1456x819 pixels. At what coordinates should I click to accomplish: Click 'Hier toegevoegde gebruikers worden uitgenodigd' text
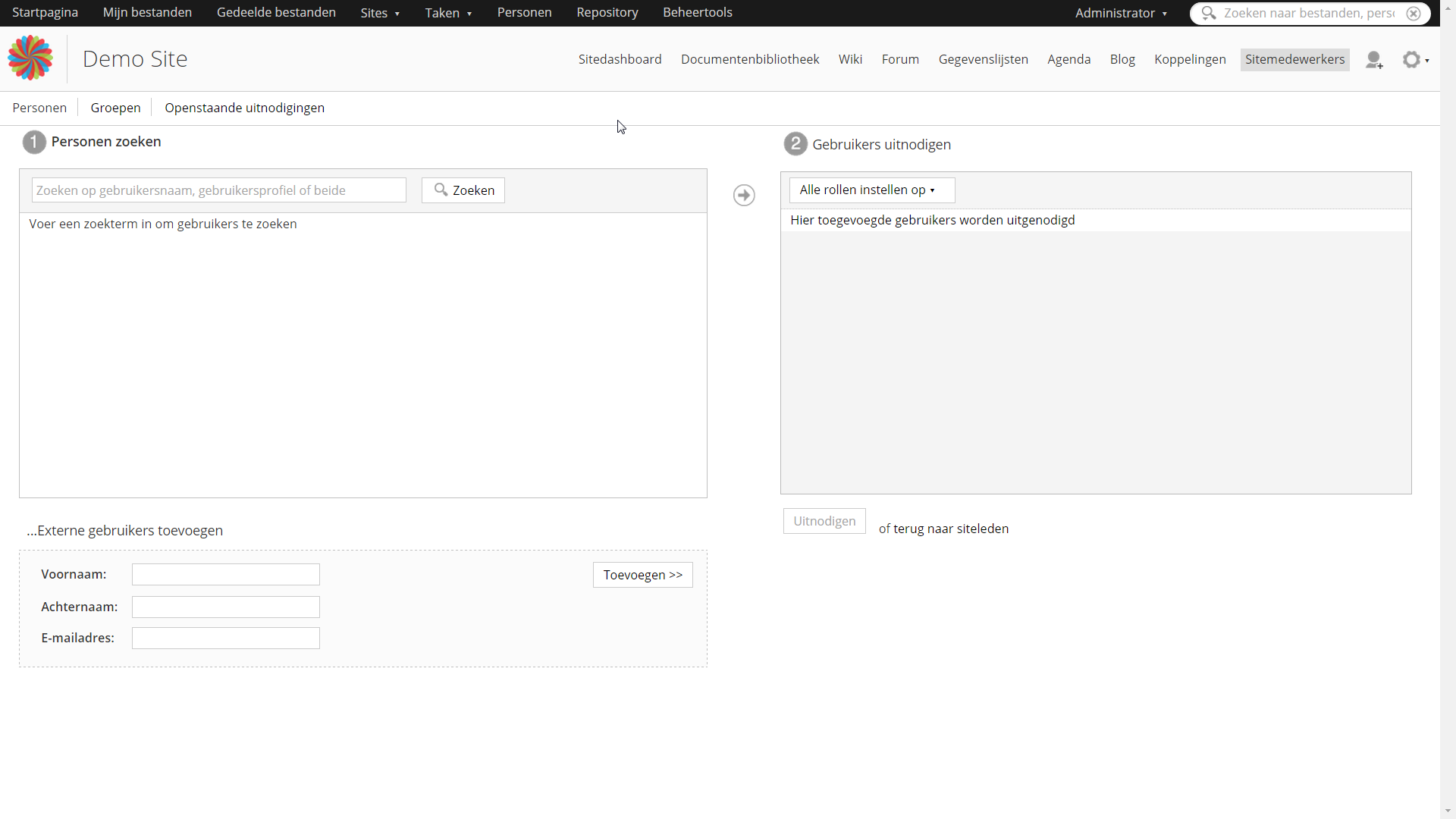point(933,220)
